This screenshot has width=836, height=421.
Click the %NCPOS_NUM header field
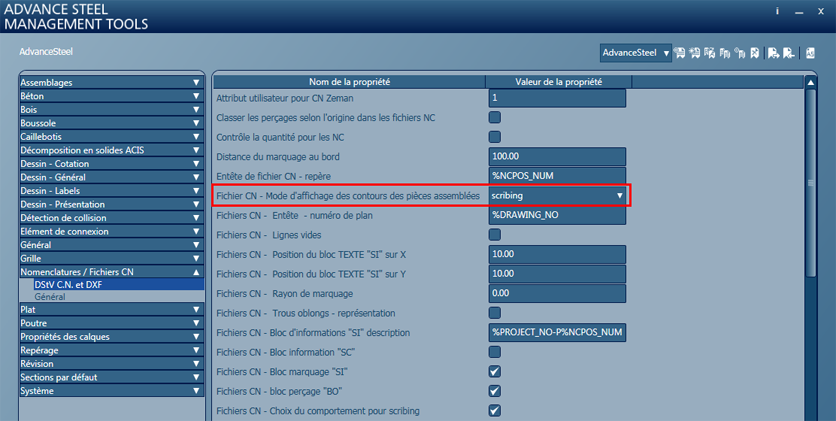pos(557,176)
